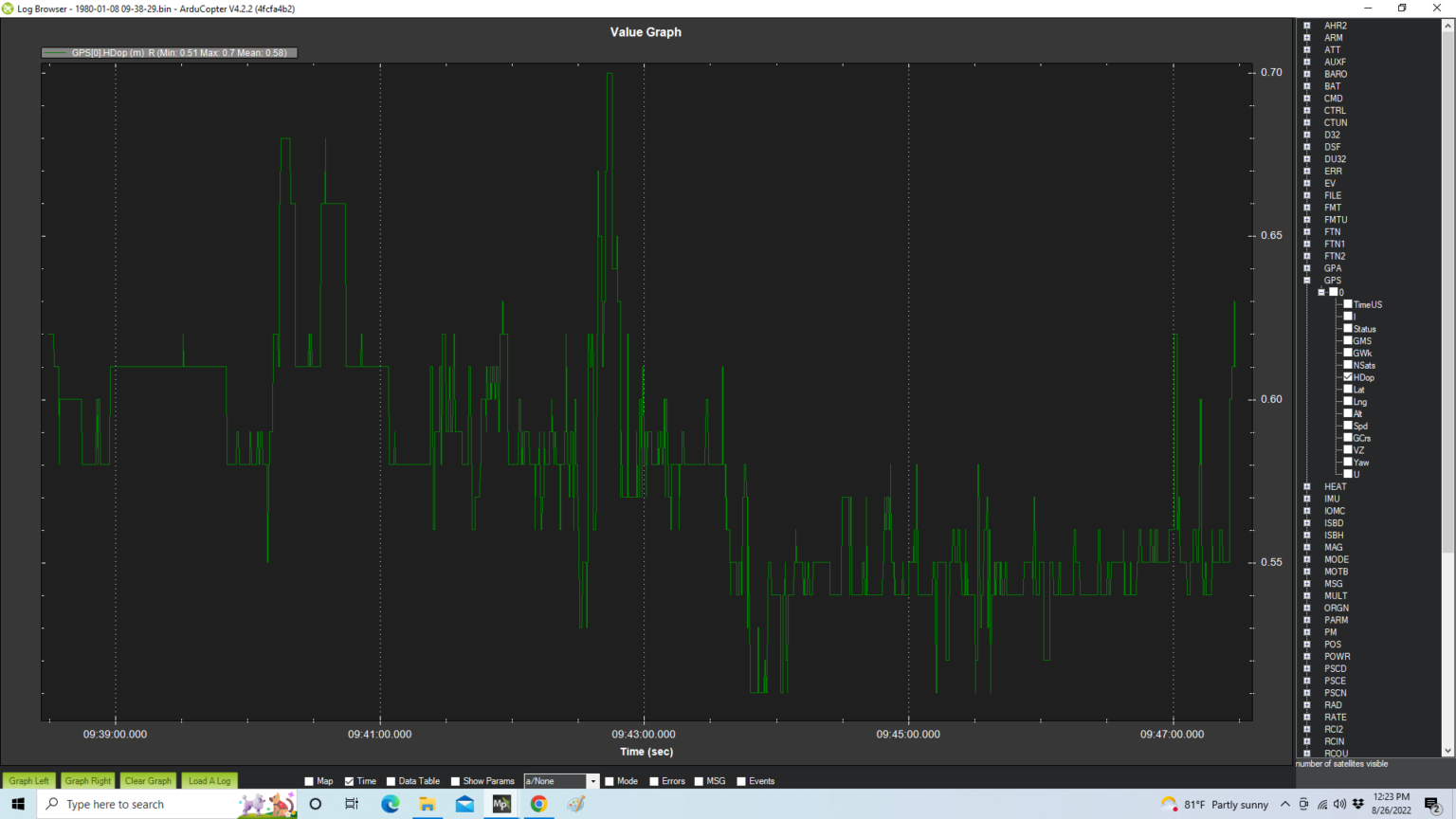1456x819 pixels.
Task: Open the a/None dropdown list
Action: (592, 781)
